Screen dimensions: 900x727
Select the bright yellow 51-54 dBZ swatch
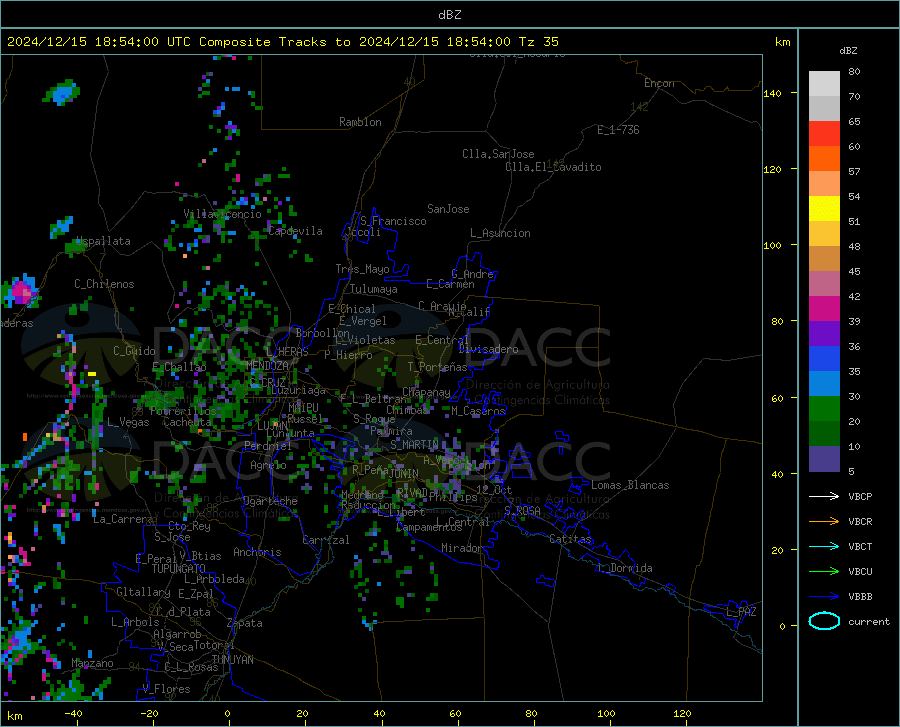(x=824, y=209)
